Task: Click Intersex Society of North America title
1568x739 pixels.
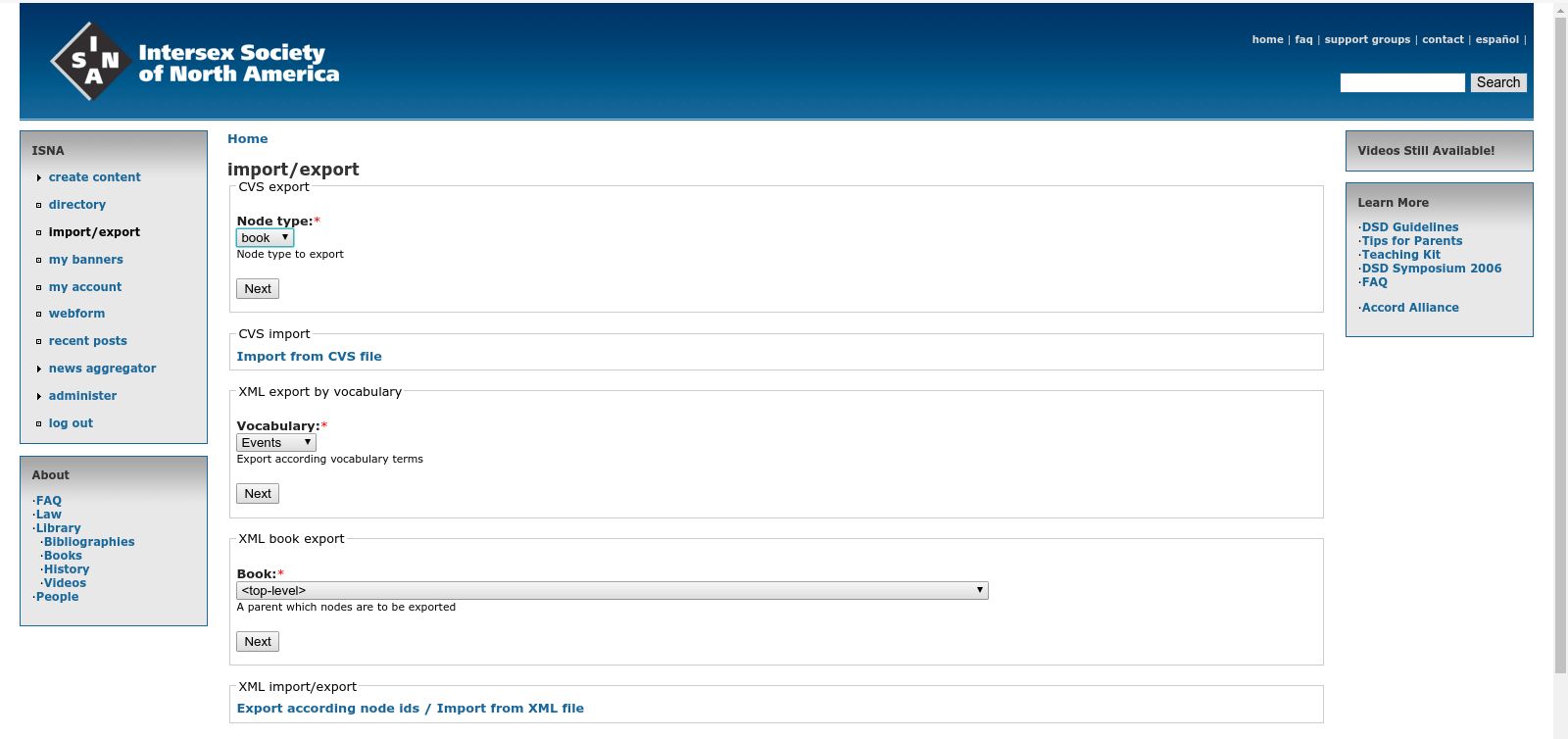Action: tap(239, 64)
